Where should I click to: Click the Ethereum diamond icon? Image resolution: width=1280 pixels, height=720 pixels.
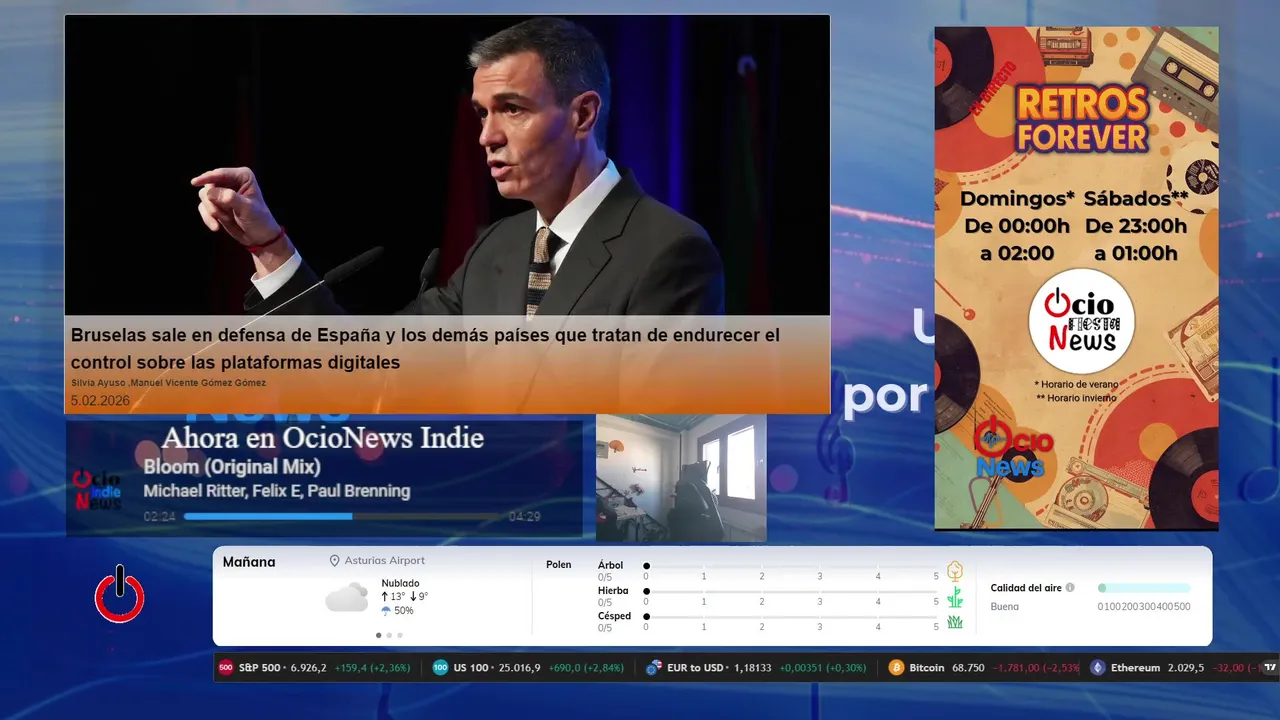click(x=1098, y=667)
